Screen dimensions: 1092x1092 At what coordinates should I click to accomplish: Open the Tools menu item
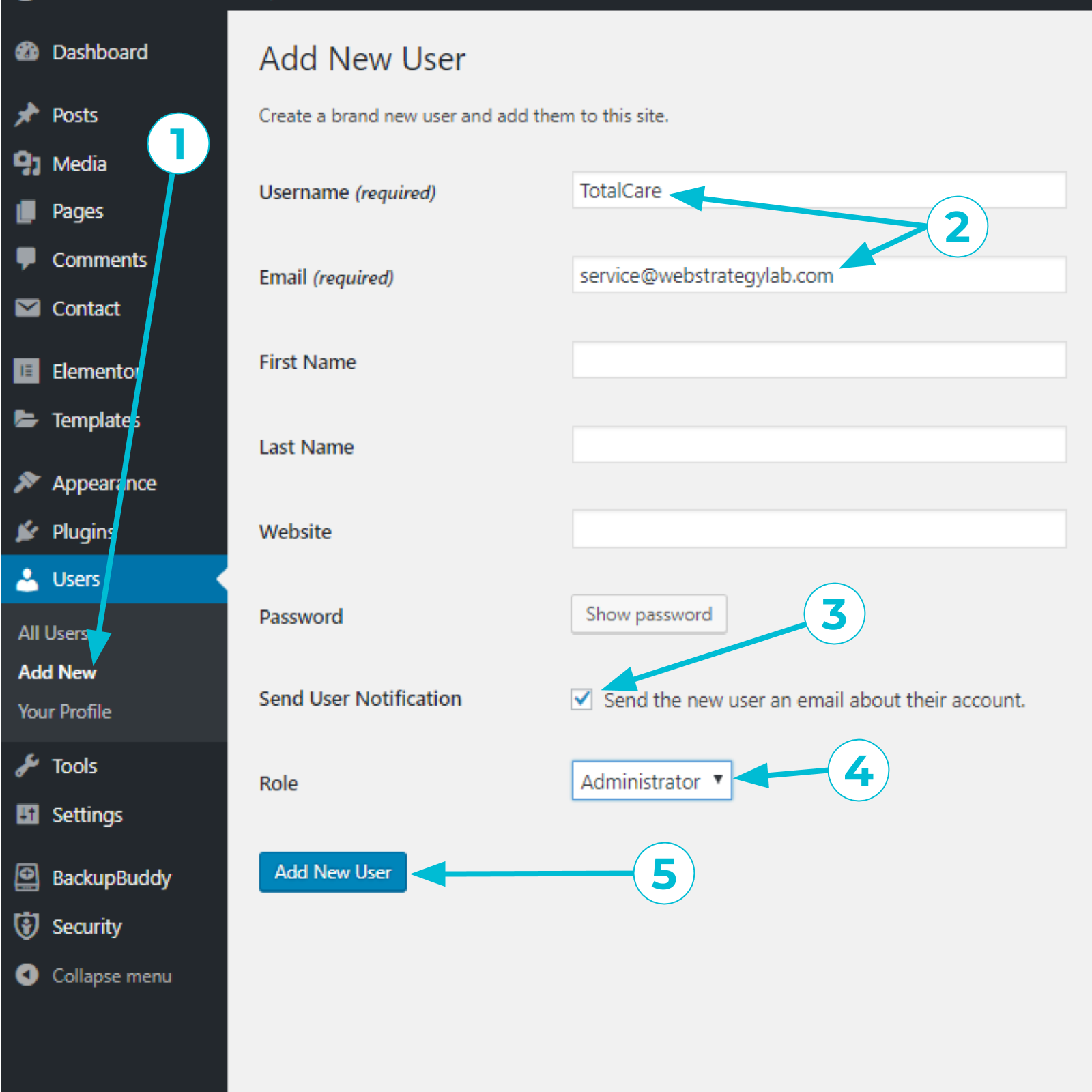tap(75, 766)
